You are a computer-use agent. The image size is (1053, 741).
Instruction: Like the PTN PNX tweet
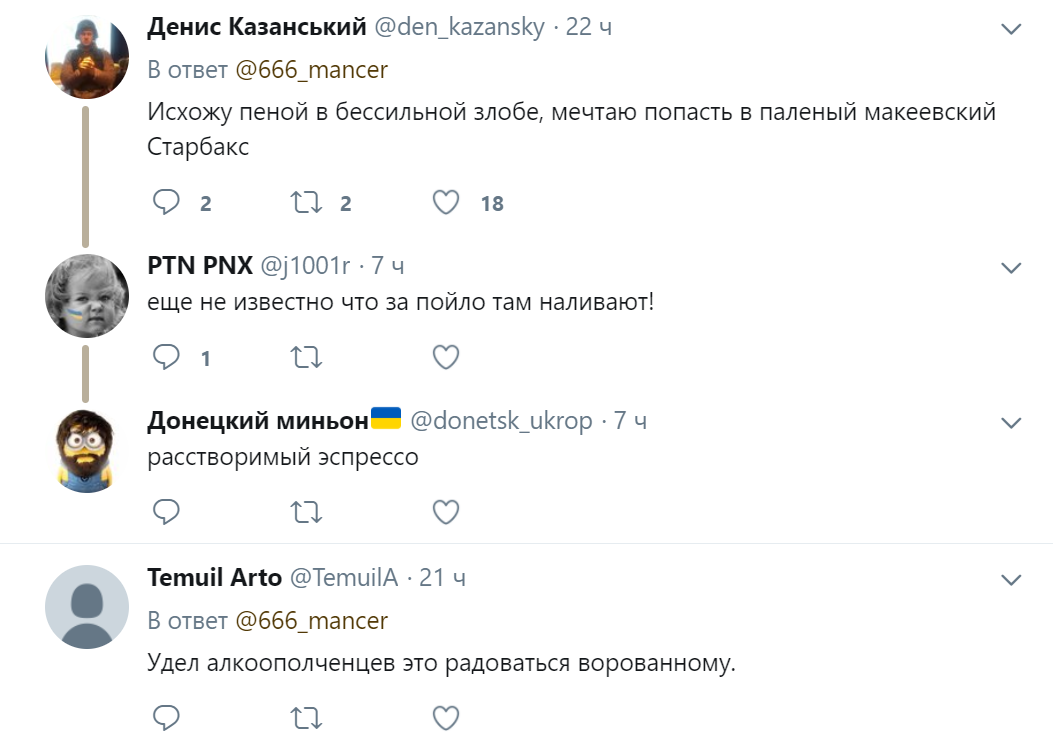445,357
